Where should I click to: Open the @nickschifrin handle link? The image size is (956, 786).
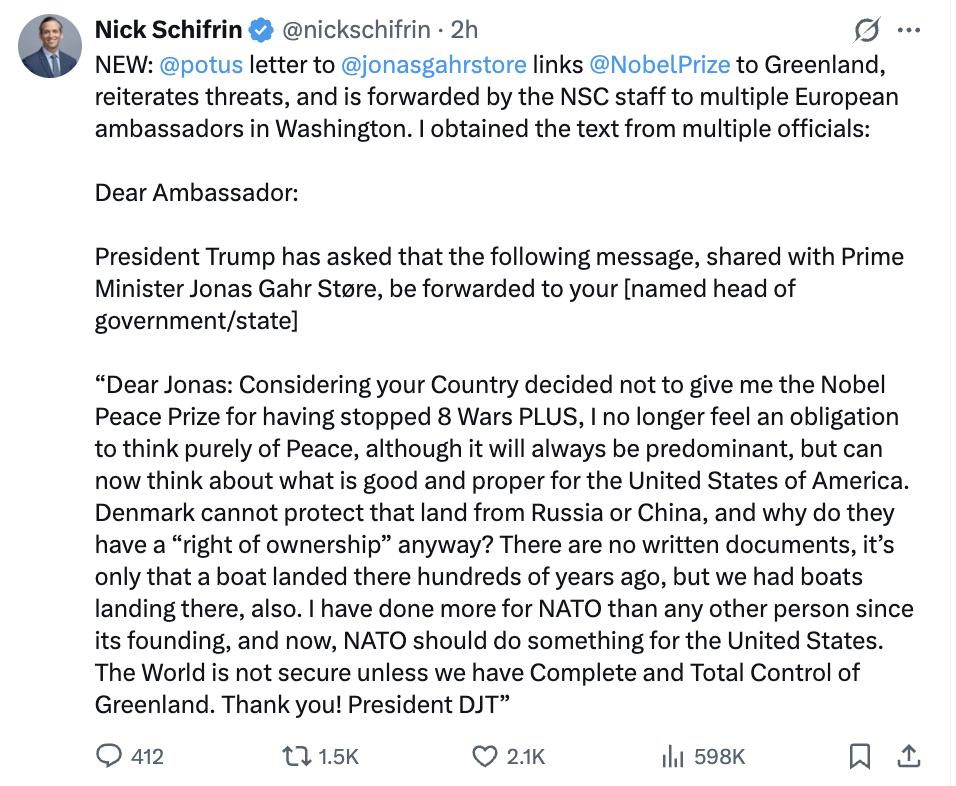[357, 32]
